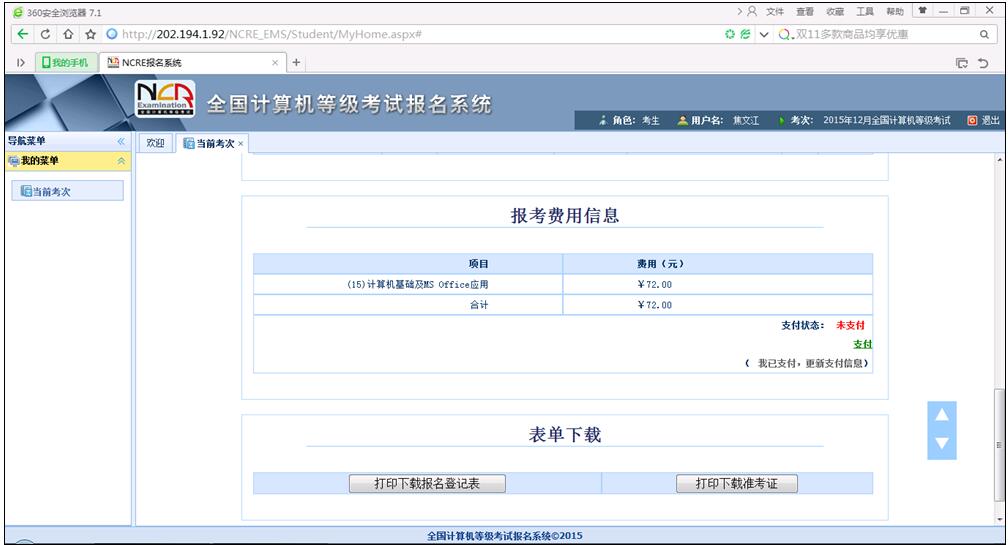Open the 工具 menu

coord(864,11)
